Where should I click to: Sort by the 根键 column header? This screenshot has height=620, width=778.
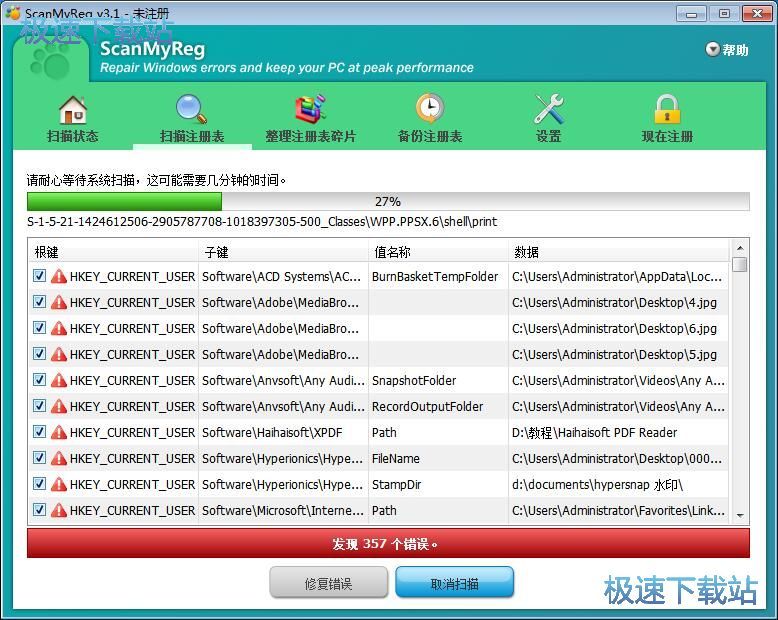click(113, 252)
